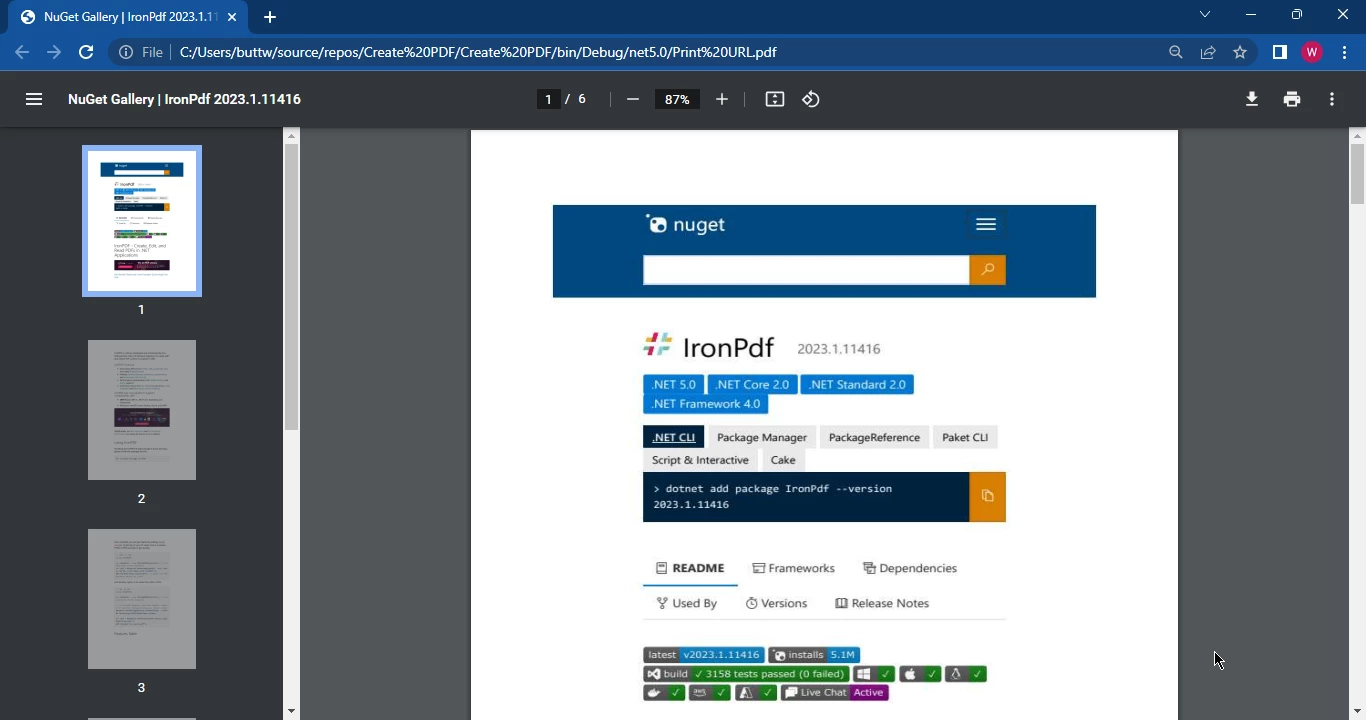The height and width of the screenshot is (720, 1366).
Task: Bookmark this page with star icon
Action: coord(1240,52)
